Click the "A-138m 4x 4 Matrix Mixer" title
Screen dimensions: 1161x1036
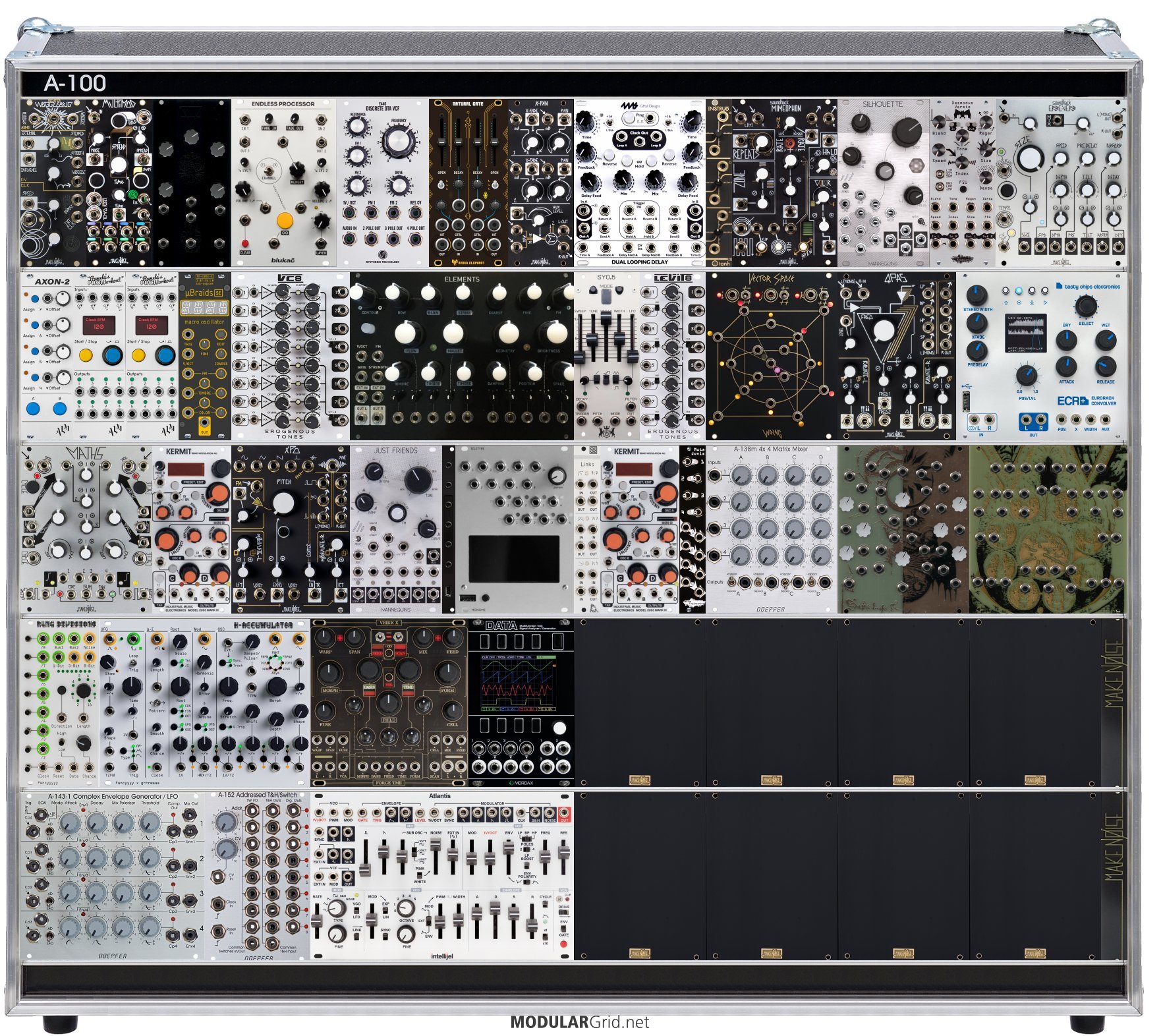click(x=771, y=449)
